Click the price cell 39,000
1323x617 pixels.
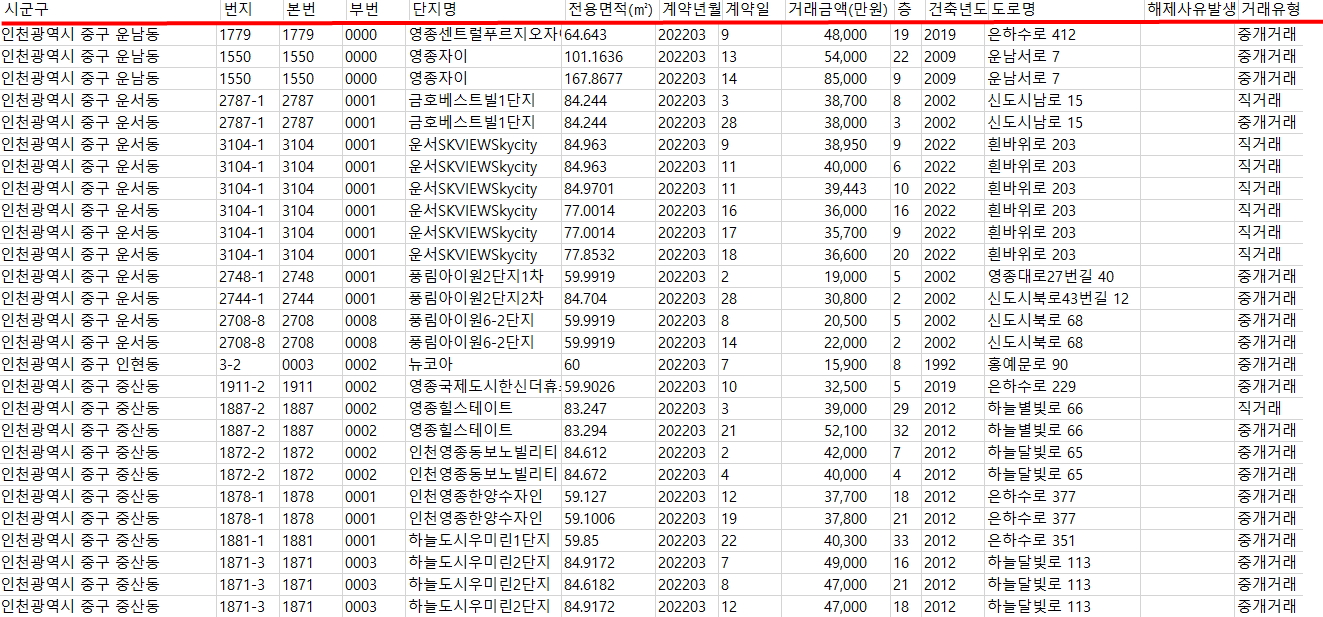846,409
